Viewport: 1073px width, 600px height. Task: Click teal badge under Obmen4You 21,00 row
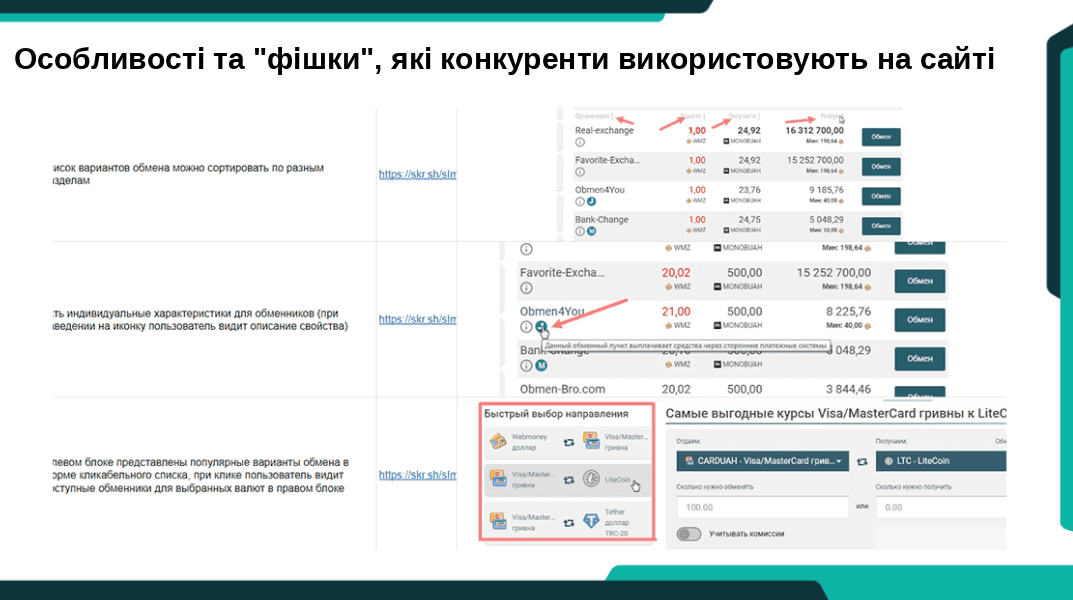(x=541, y=327)
